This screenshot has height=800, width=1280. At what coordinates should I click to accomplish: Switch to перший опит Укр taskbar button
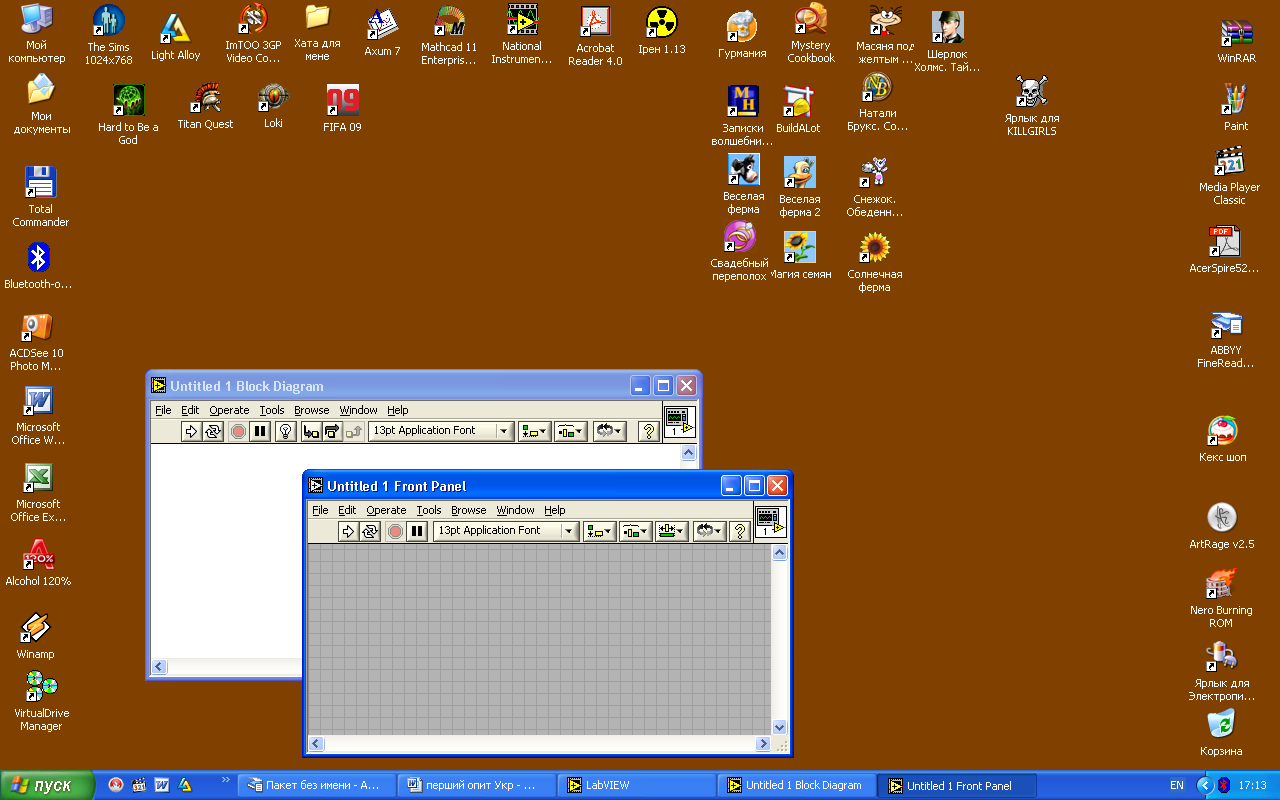tap(475, 786)
